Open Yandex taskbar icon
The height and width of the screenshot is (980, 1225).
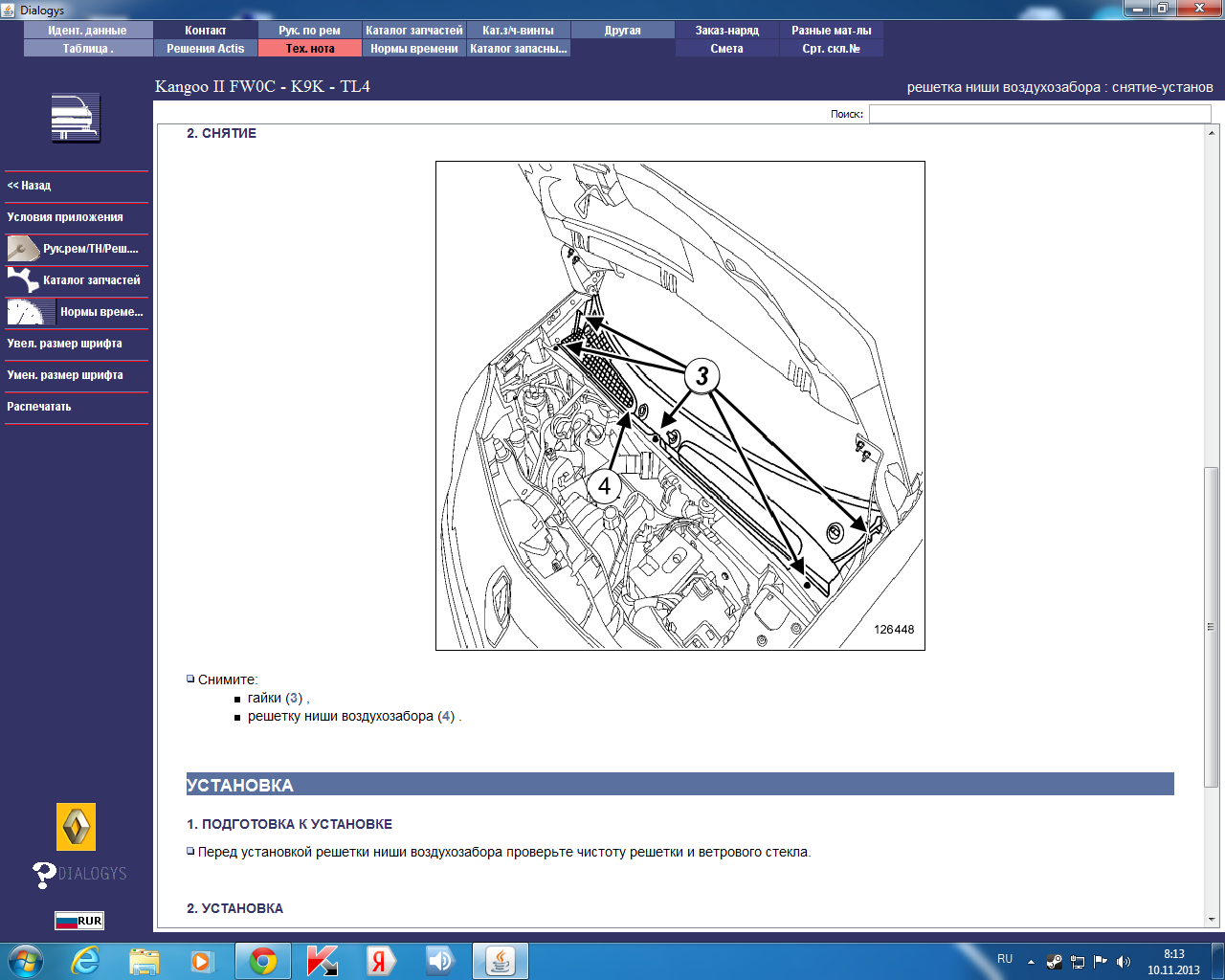coord(381,961)
